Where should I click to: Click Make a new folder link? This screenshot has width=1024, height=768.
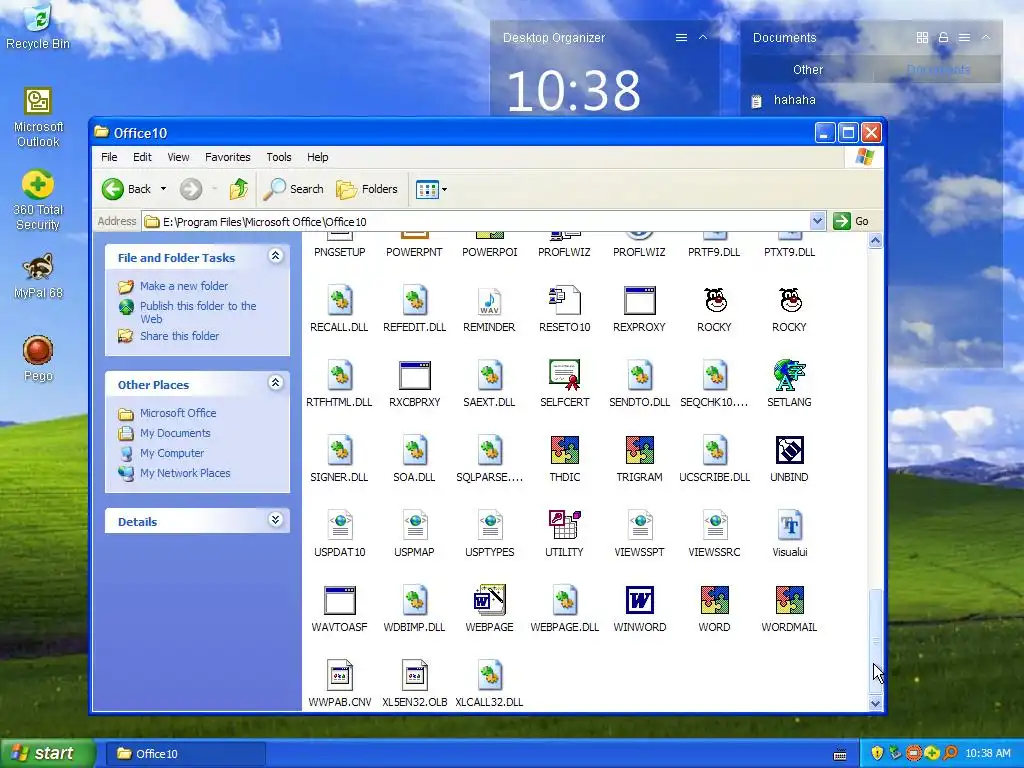point(184,286)
